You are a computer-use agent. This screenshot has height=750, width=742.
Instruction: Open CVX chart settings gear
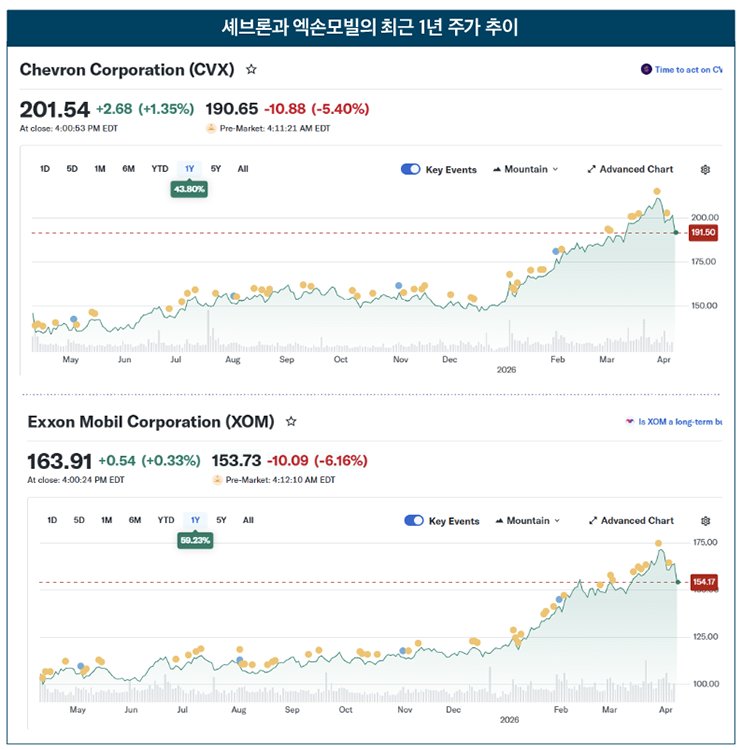(705, 170)
